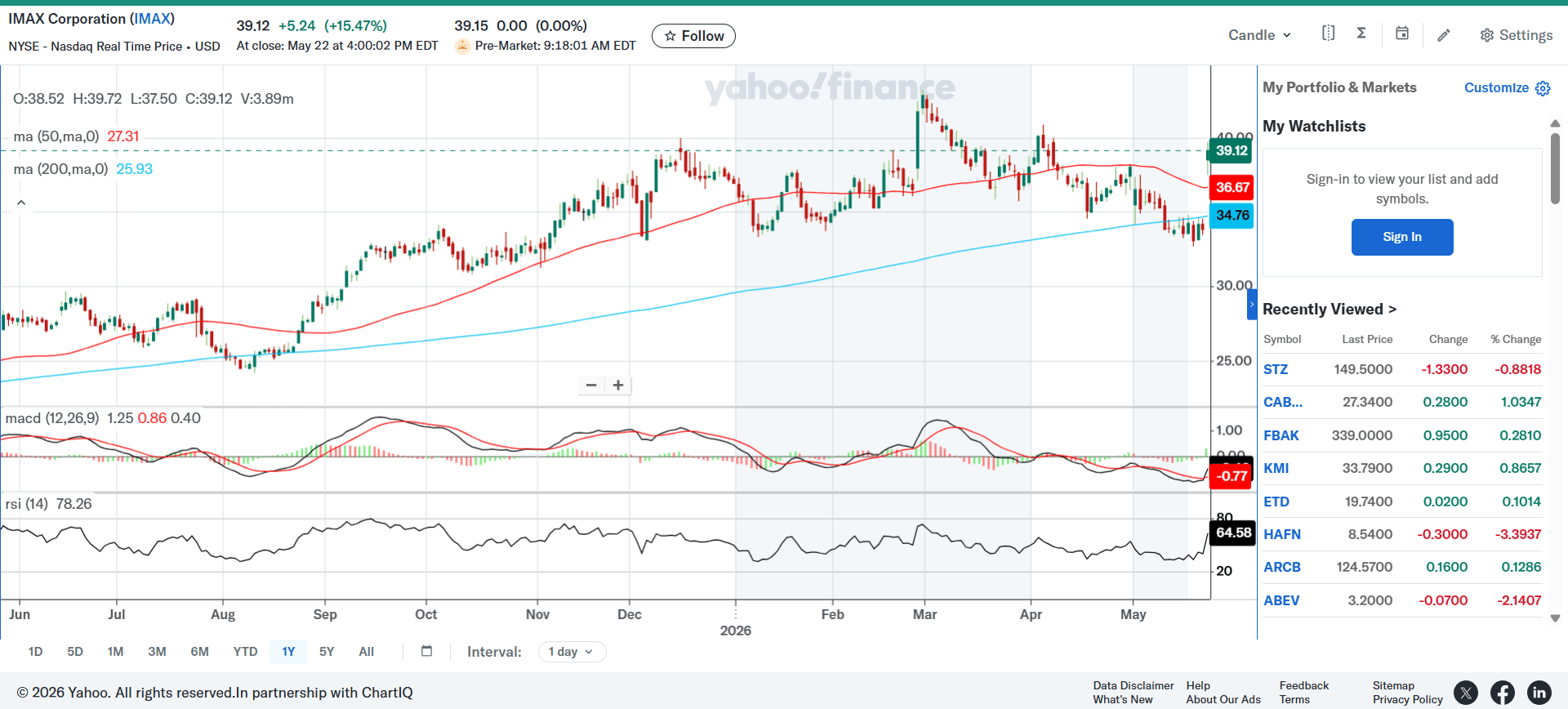Open the STZ symbol link
This screenshot has width=1568, height=709.
(x=1276, y=369)
